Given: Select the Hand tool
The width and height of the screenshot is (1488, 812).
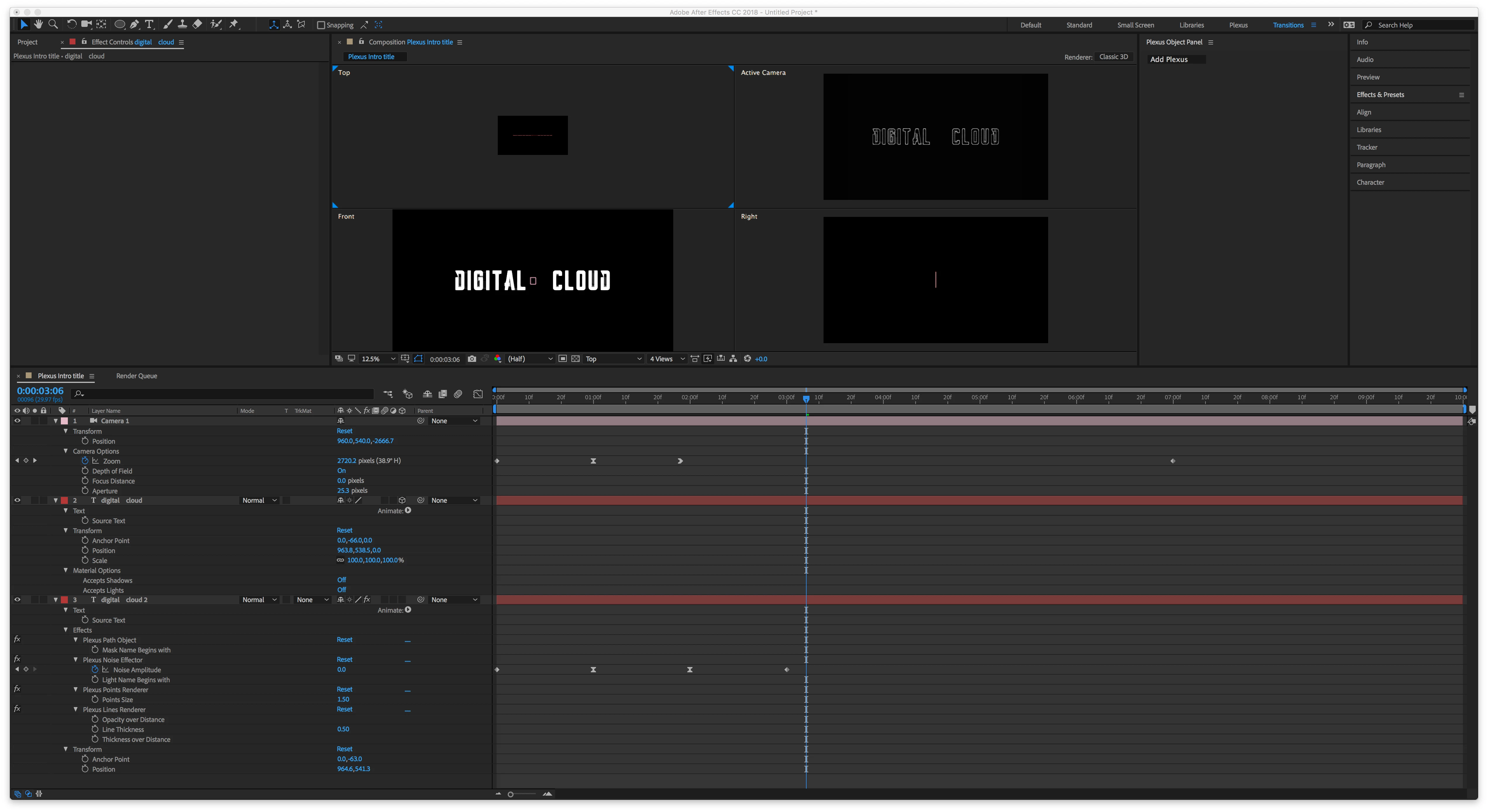Looking at the screenshot, I should [38, 24].
